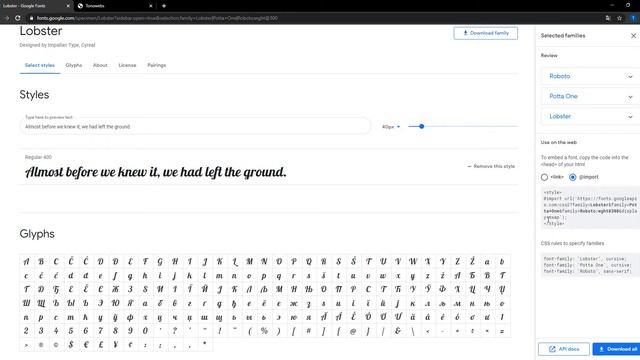Click the percent sign glyph cell

coord(264,331)
